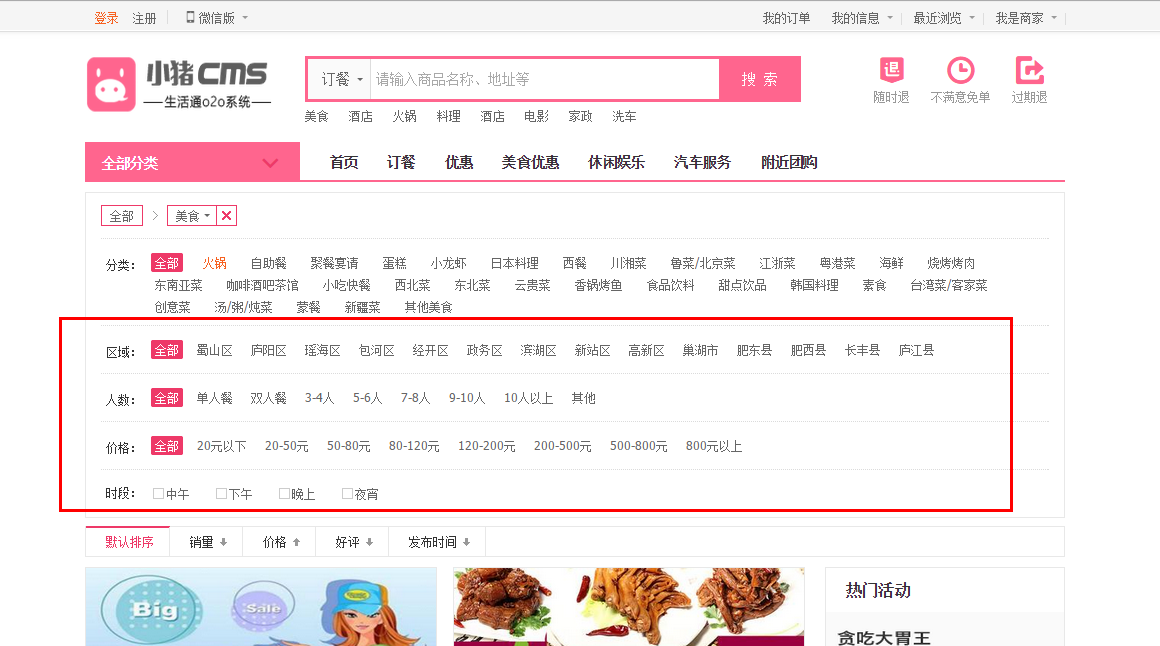Check the 中午 time checkbox
Viewport: 1160px width, 646px height.
[157, 493]
